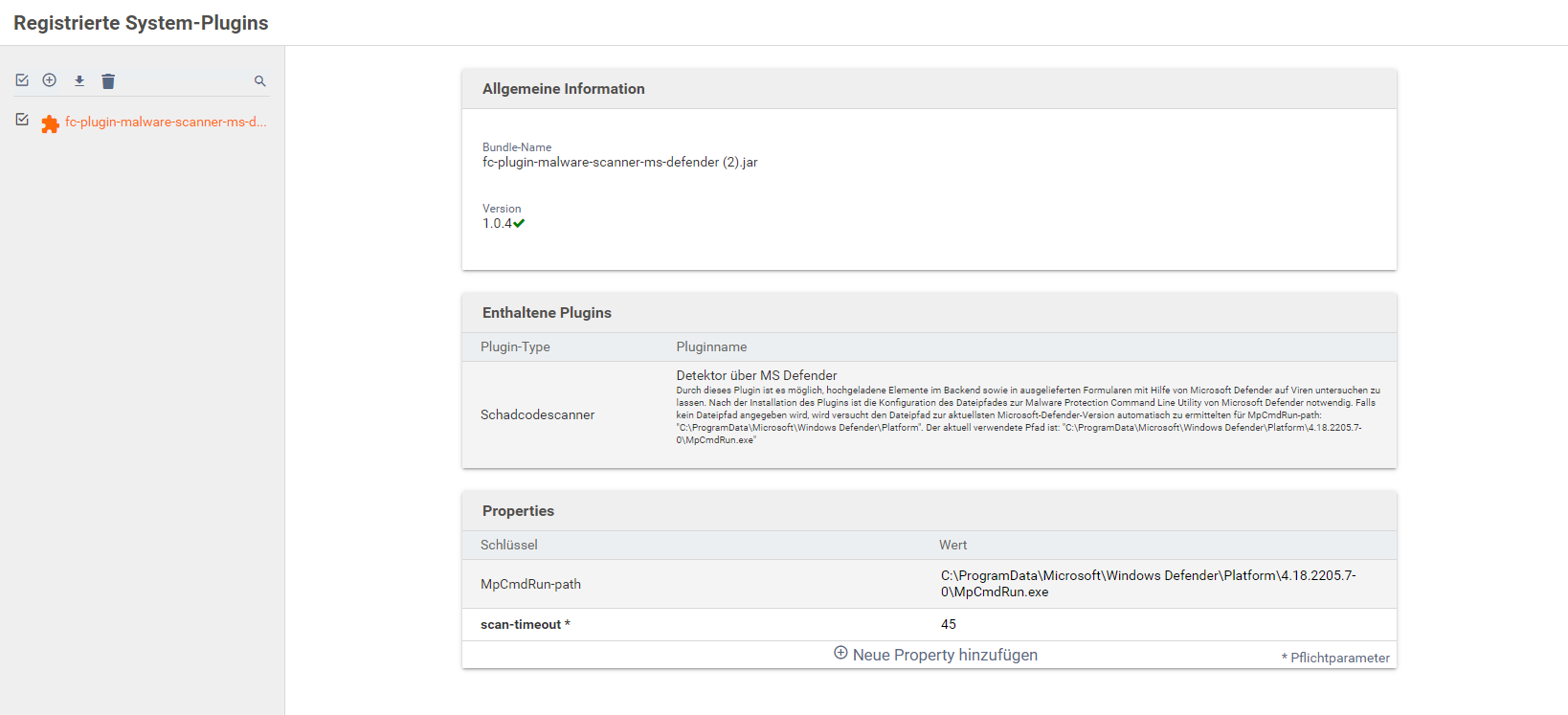Click the MpCmdRun-path property key
This screenshot has width=1568, height=715.
click(x=530, y=584)
